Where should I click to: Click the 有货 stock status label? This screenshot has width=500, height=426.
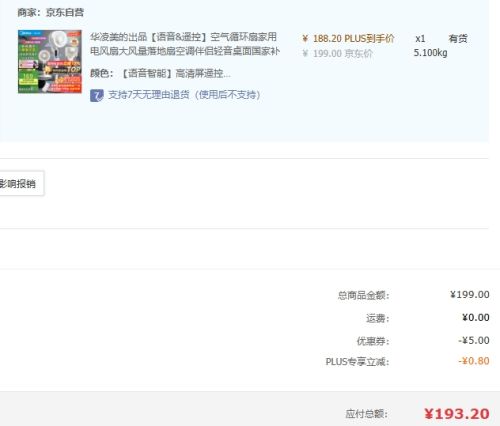(x=458, y=39)
